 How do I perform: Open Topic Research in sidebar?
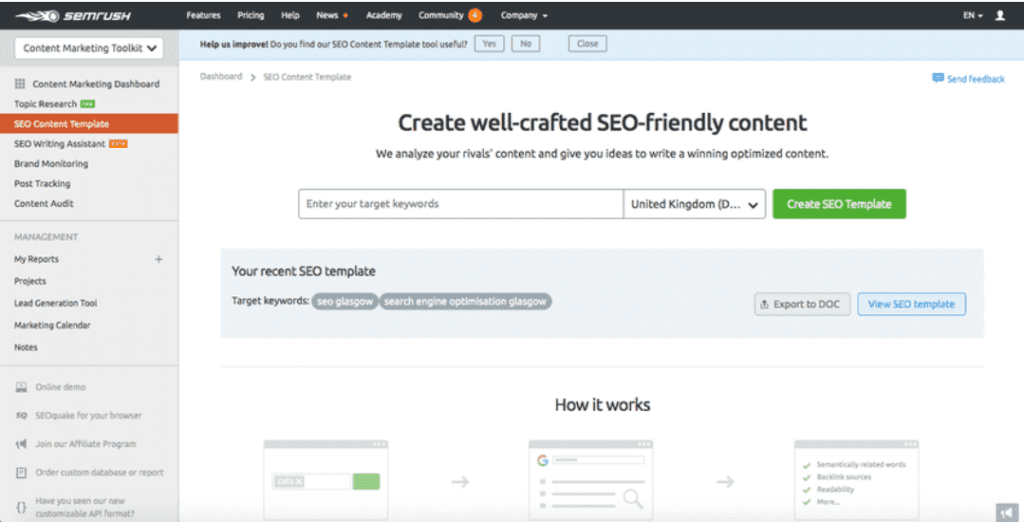click(46, 104)
